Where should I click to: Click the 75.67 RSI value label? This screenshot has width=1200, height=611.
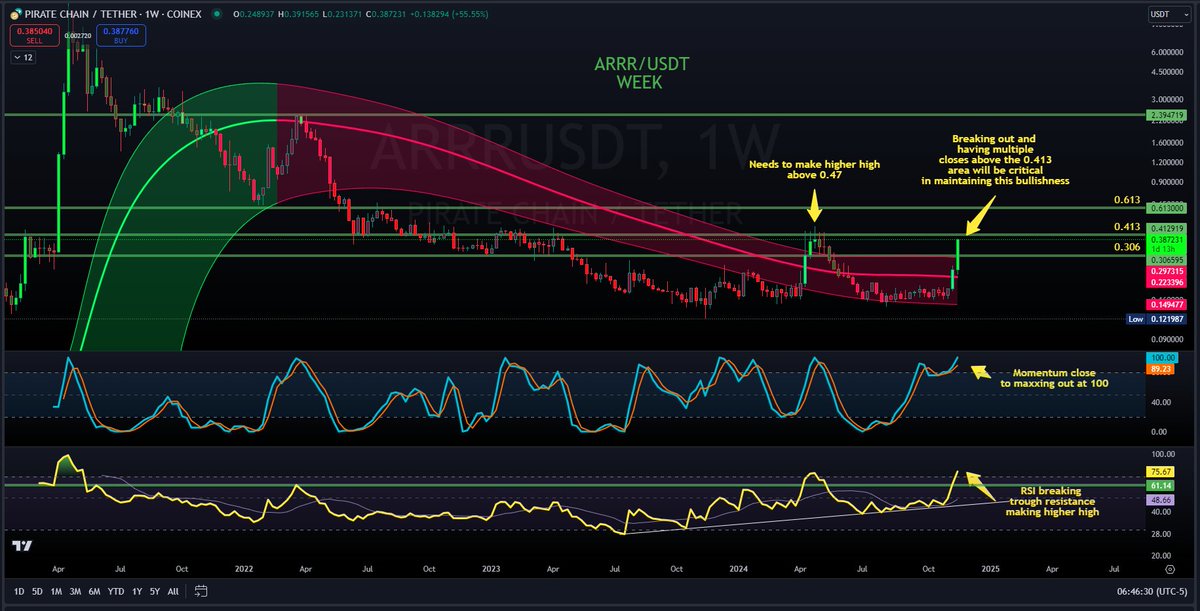click(x=1158, y=470)
